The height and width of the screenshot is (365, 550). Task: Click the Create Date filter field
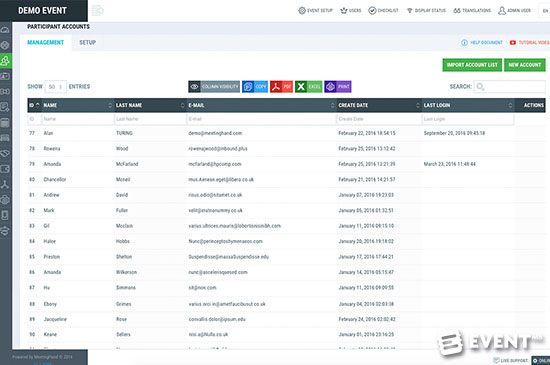pos(379,119)
